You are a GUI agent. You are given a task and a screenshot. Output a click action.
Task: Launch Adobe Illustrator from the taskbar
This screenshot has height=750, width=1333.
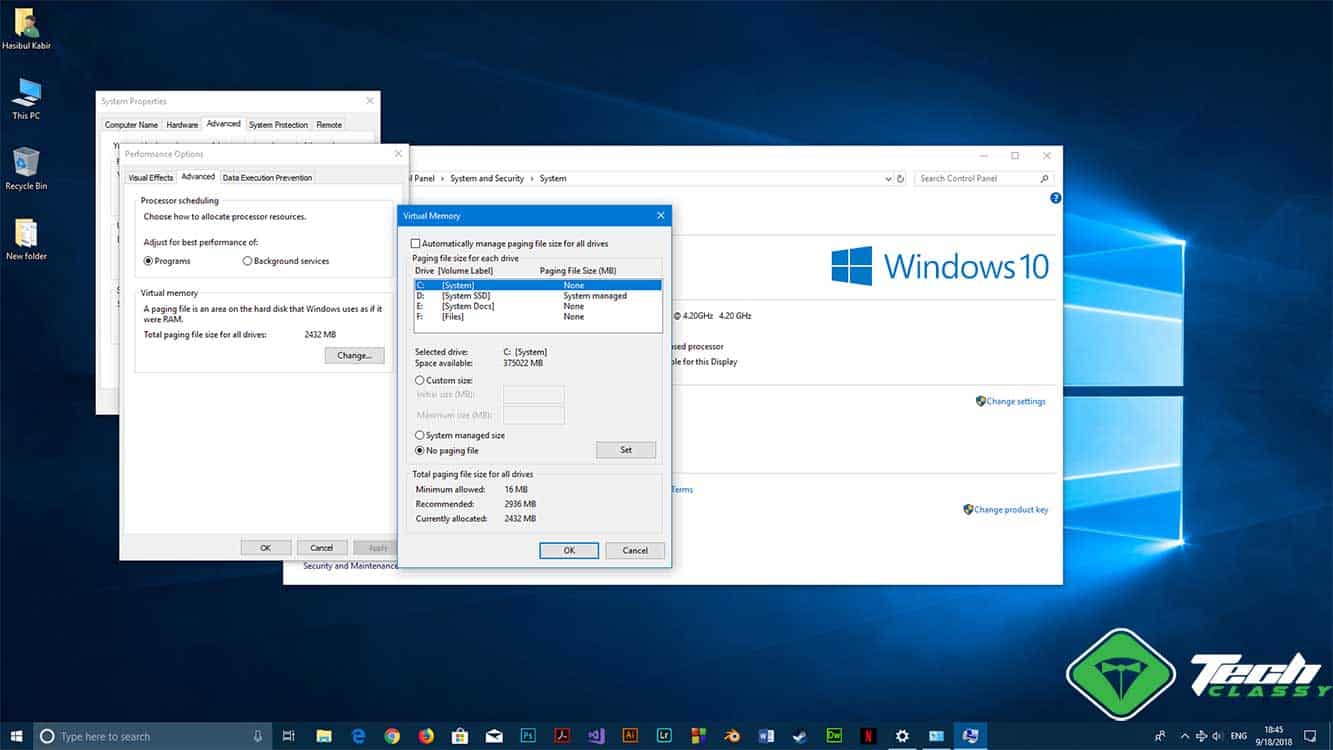pos(630,735)
